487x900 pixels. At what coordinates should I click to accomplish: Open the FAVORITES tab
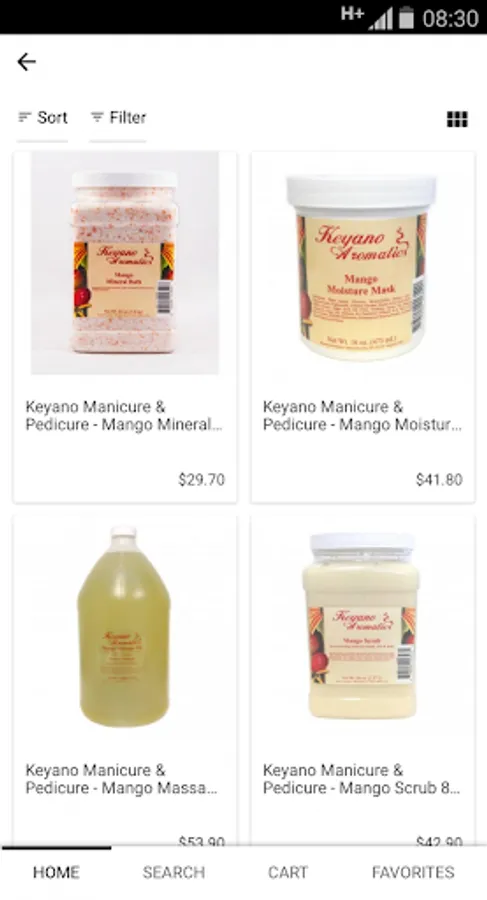pos(413,872)
